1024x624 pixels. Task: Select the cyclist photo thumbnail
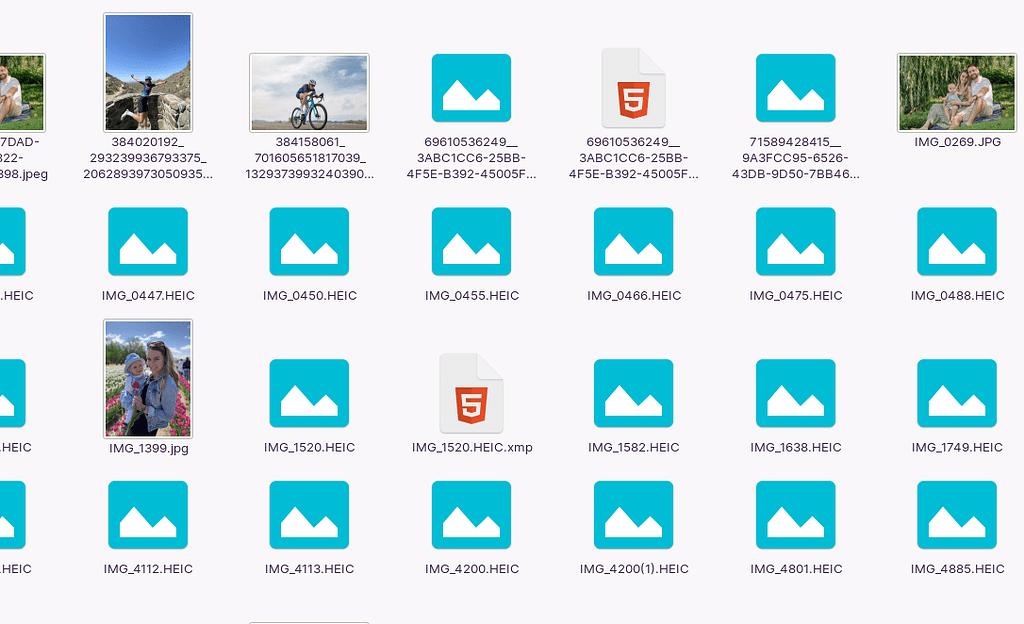(309, 92)
